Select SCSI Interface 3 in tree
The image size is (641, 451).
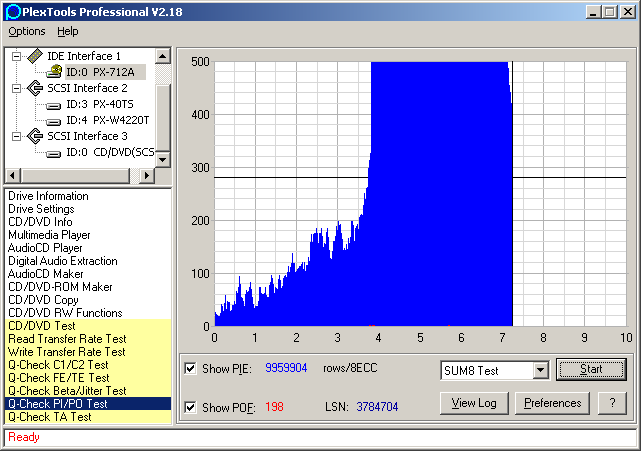click(87, 136)
